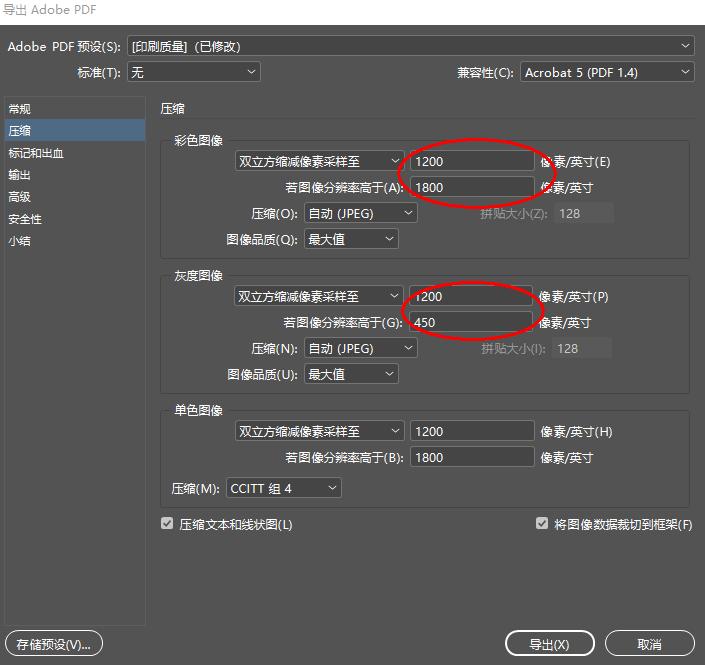Open the 压缩(N) 自动 (JPEG) dropdown
This screenshot has width=705, height=665.
[361, 348]
